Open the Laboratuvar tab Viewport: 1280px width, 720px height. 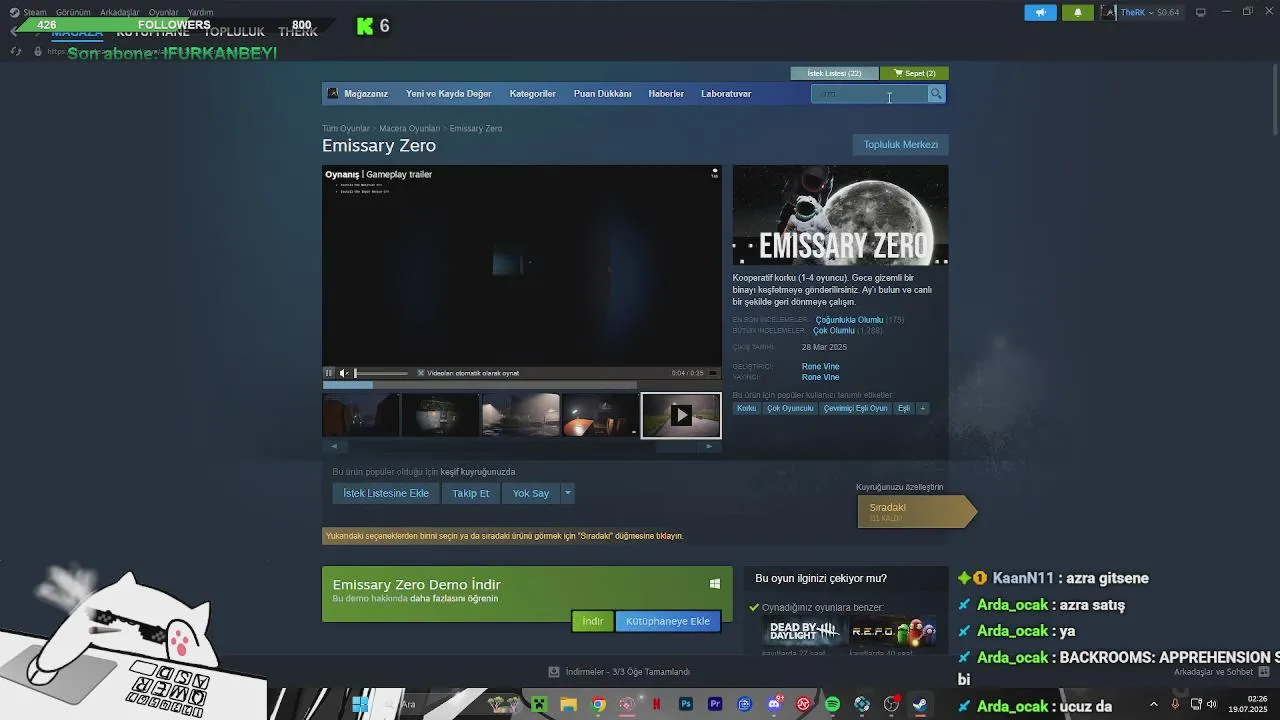point(726,94)
